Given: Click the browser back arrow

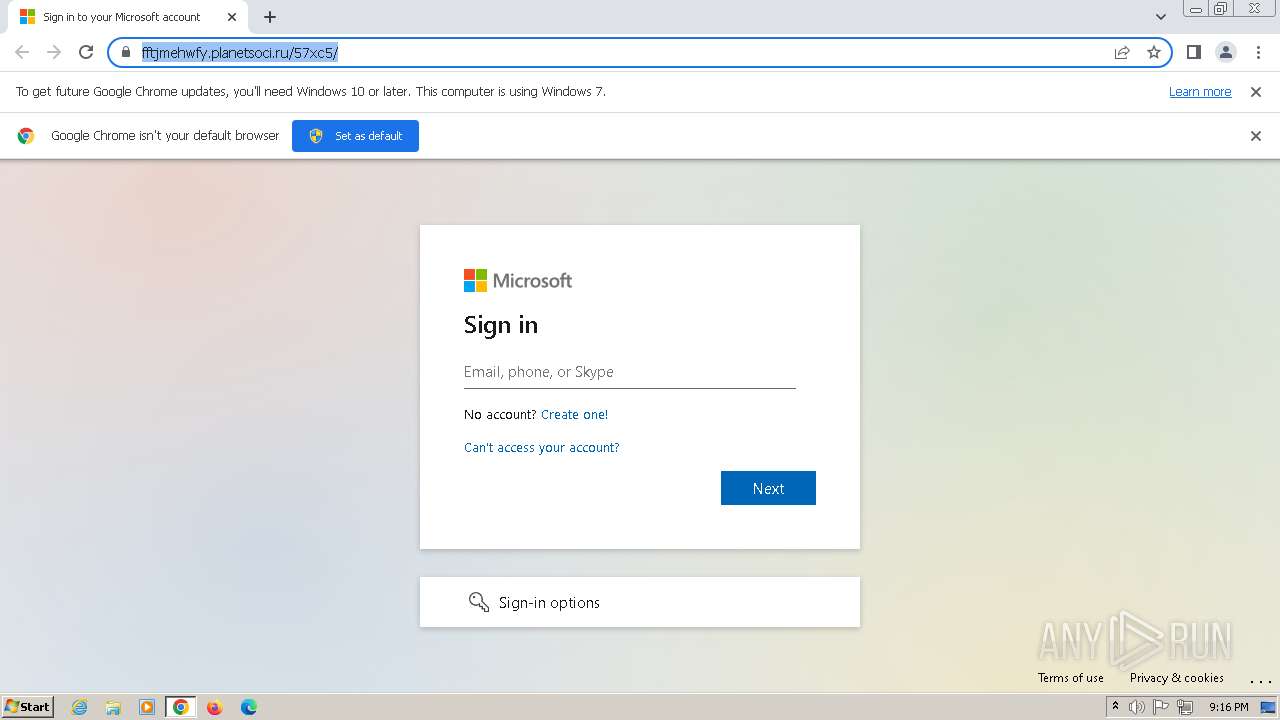Looking at the screenshot, I should click(x=22, y=52).
